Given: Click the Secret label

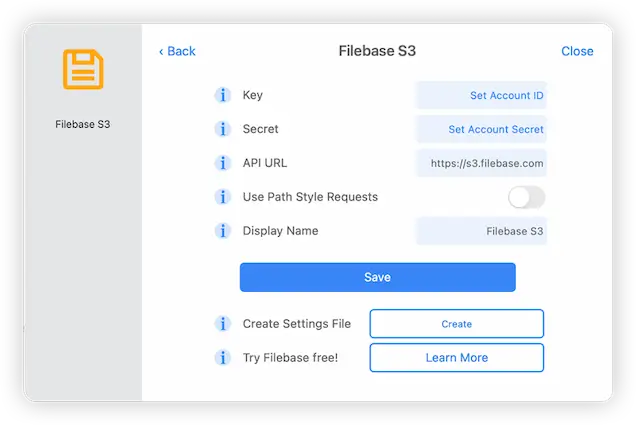Looking at the screenshot, I should tap(260, 129).
